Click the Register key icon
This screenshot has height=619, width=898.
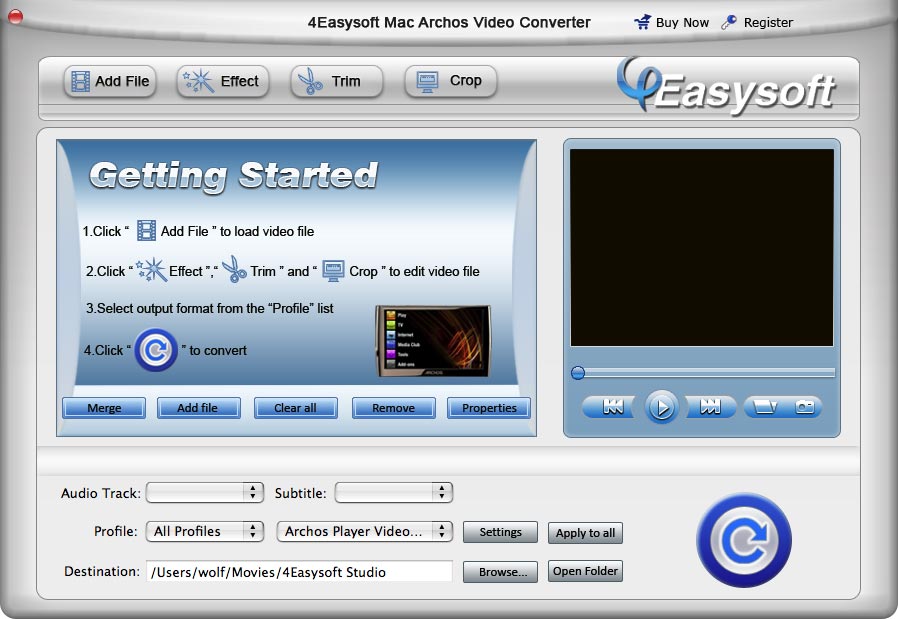click(729, 21)
